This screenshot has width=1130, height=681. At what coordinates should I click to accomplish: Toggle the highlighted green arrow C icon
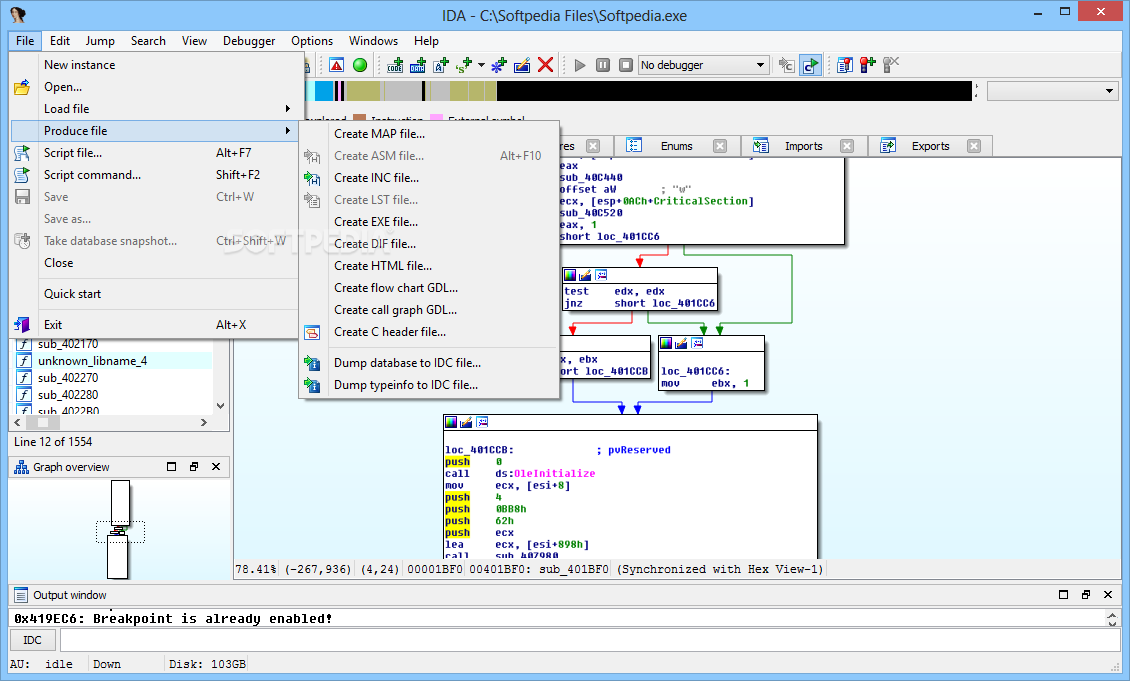tap(810, 66)
